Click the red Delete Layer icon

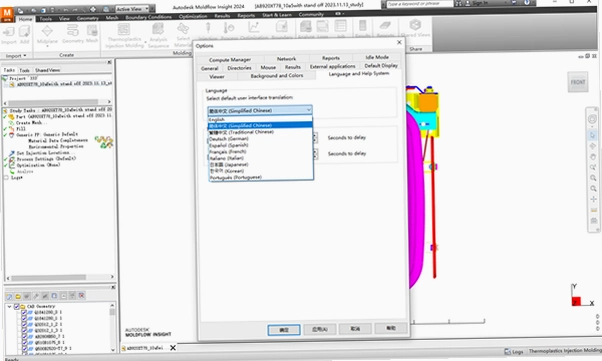click(81, 295)
